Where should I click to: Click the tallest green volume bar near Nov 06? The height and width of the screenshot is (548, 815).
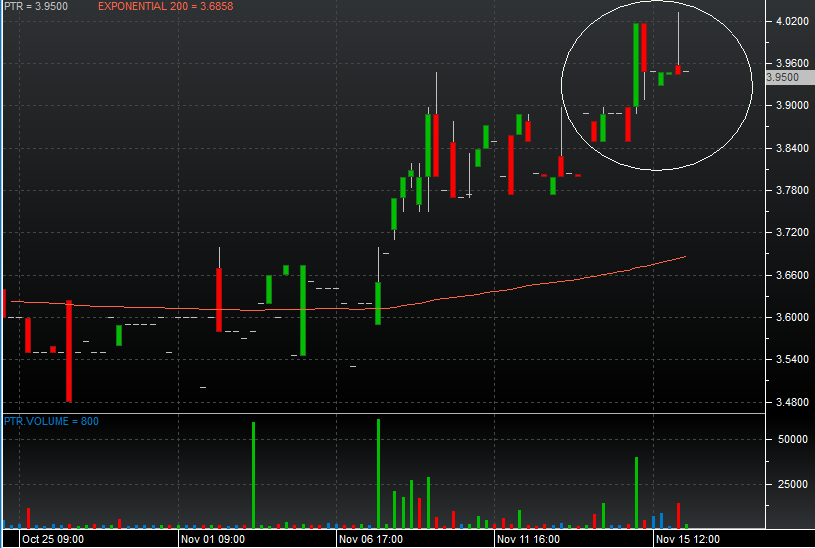click(x=378, y=474)
